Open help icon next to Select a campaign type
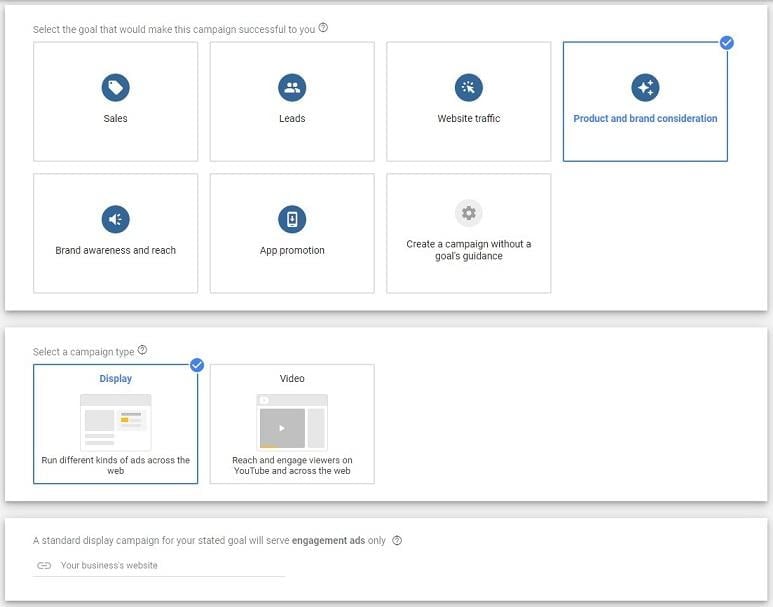The height and width of the screenshot is (607, 773). point(142,350)
